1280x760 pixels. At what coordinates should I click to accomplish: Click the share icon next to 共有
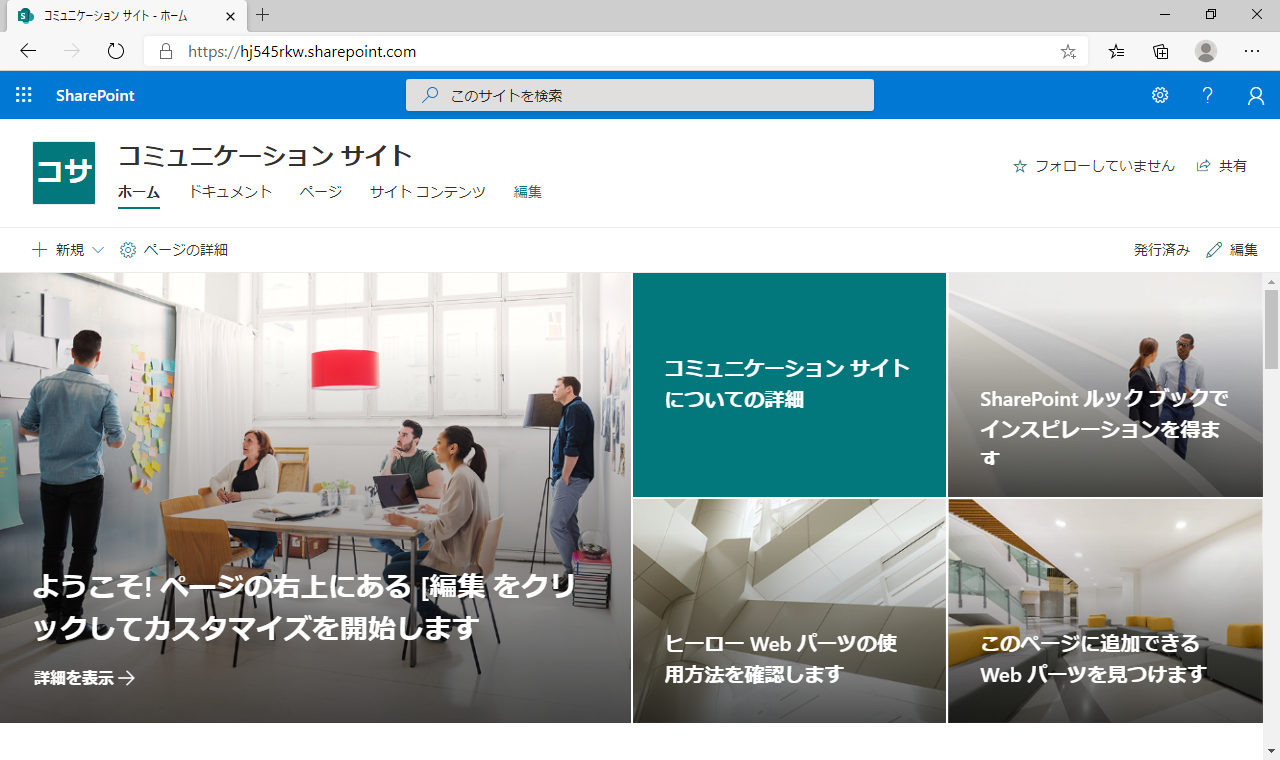pyautogui.click(x=1204, y=166)
